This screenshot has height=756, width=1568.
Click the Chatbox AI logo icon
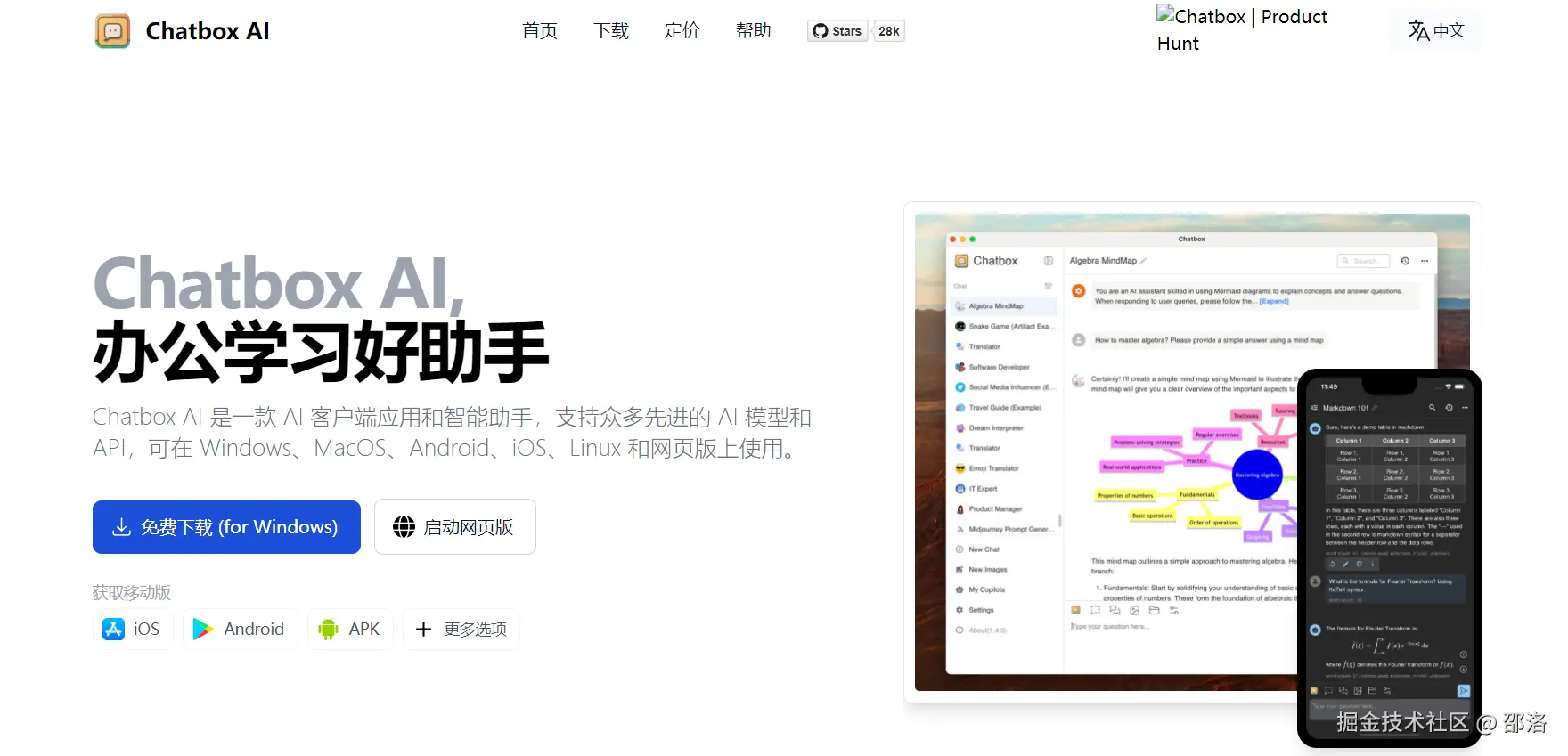coord(113,31)
